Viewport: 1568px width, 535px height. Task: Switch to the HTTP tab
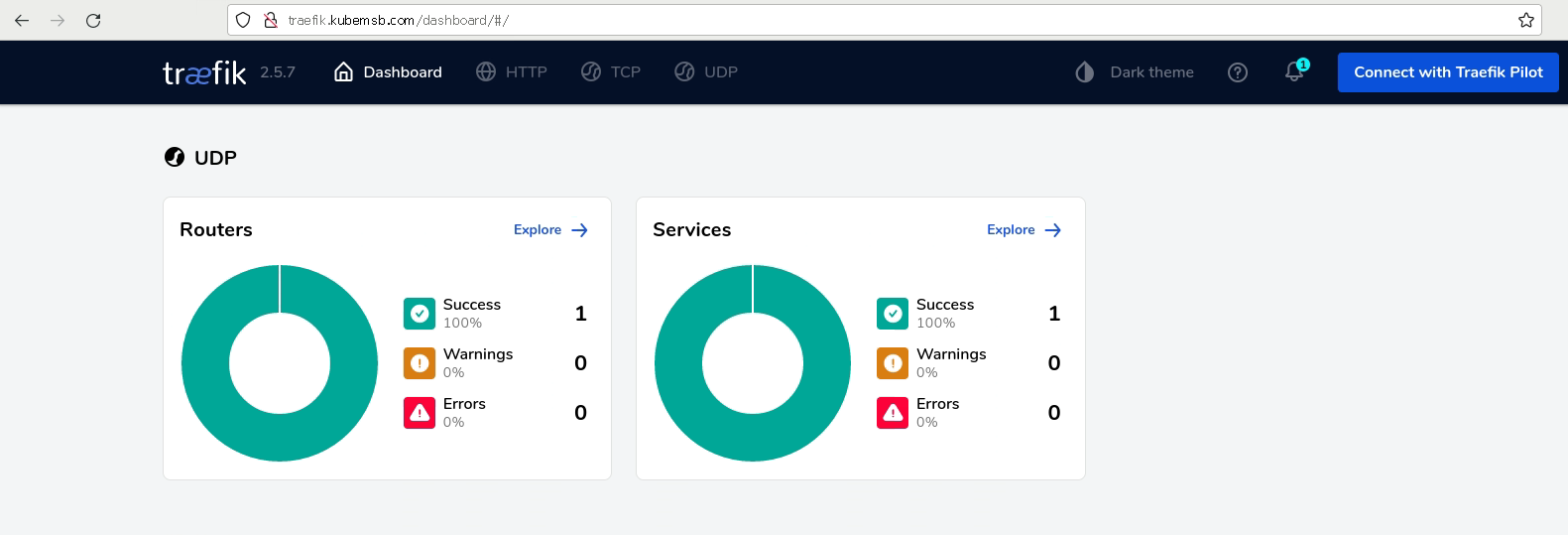(512, 72)
